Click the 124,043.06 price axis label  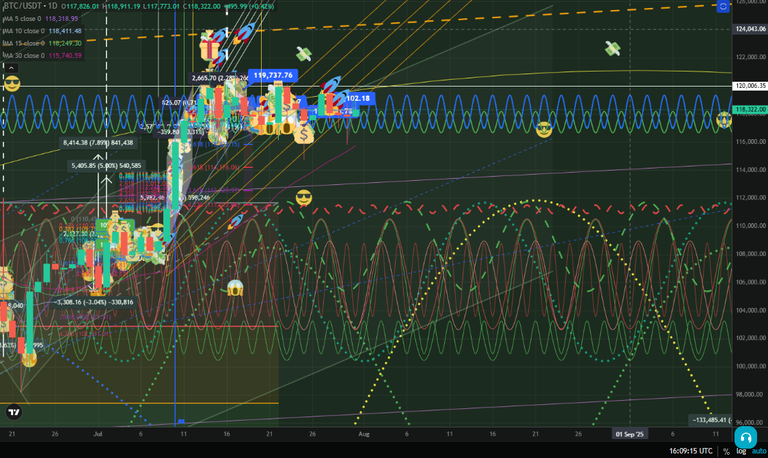750,29
